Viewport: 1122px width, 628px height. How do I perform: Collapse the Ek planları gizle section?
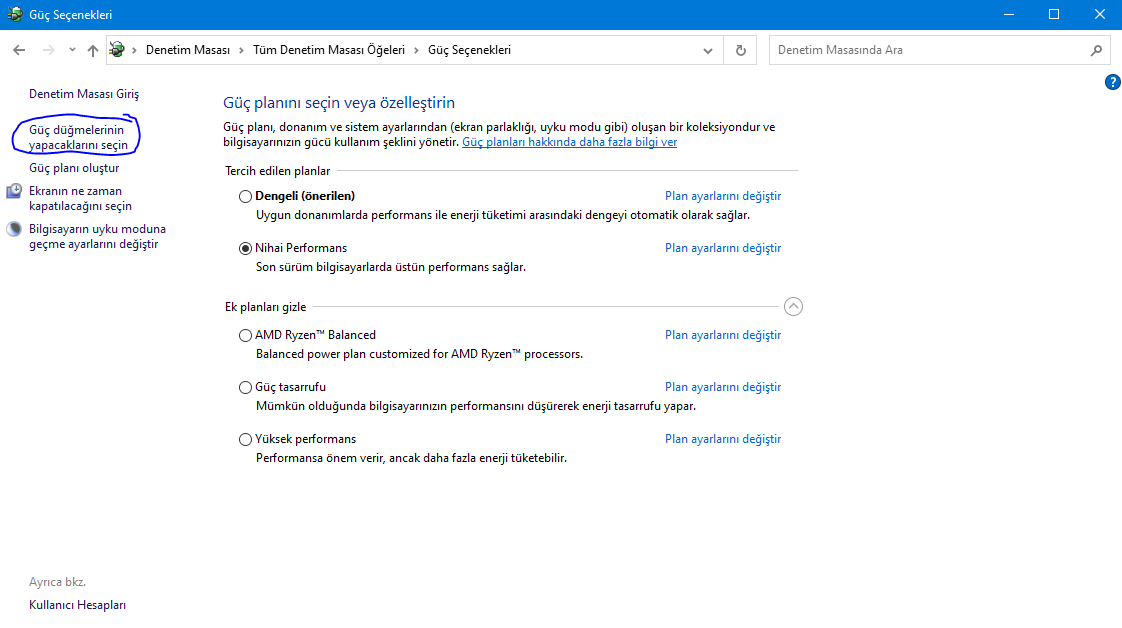point(793,307)
